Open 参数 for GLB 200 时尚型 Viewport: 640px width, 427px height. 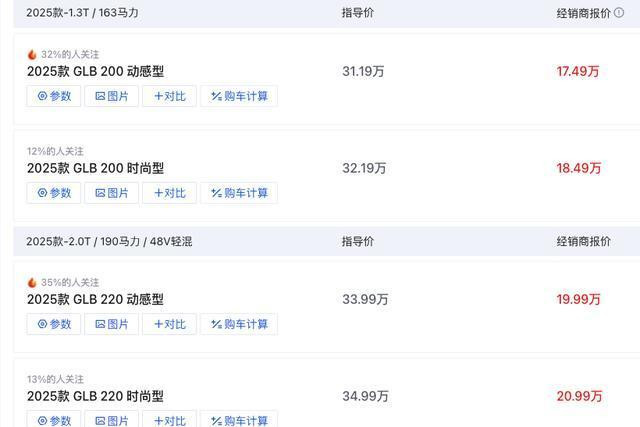[54, 193]
